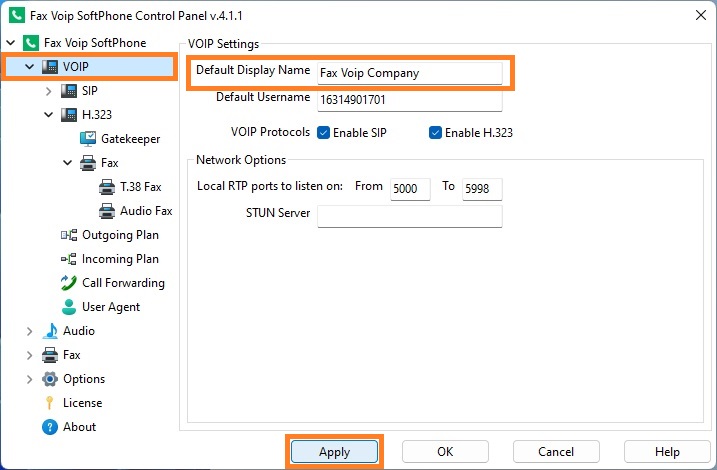
Task: Select Fax Voip SoftPhone root node icon
Action: (31, 43)
